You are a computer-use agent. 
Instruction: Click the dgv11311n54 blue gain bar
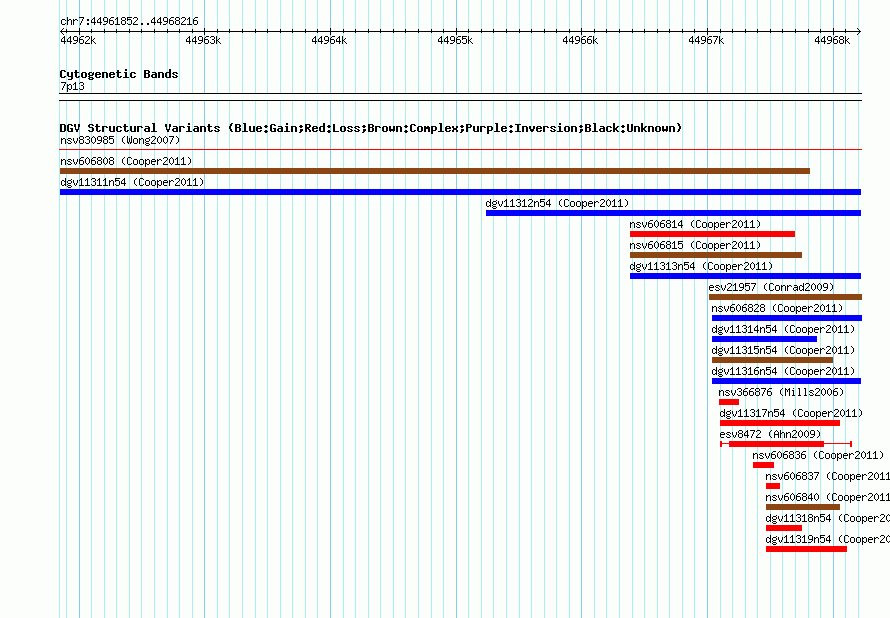point(460,192)
